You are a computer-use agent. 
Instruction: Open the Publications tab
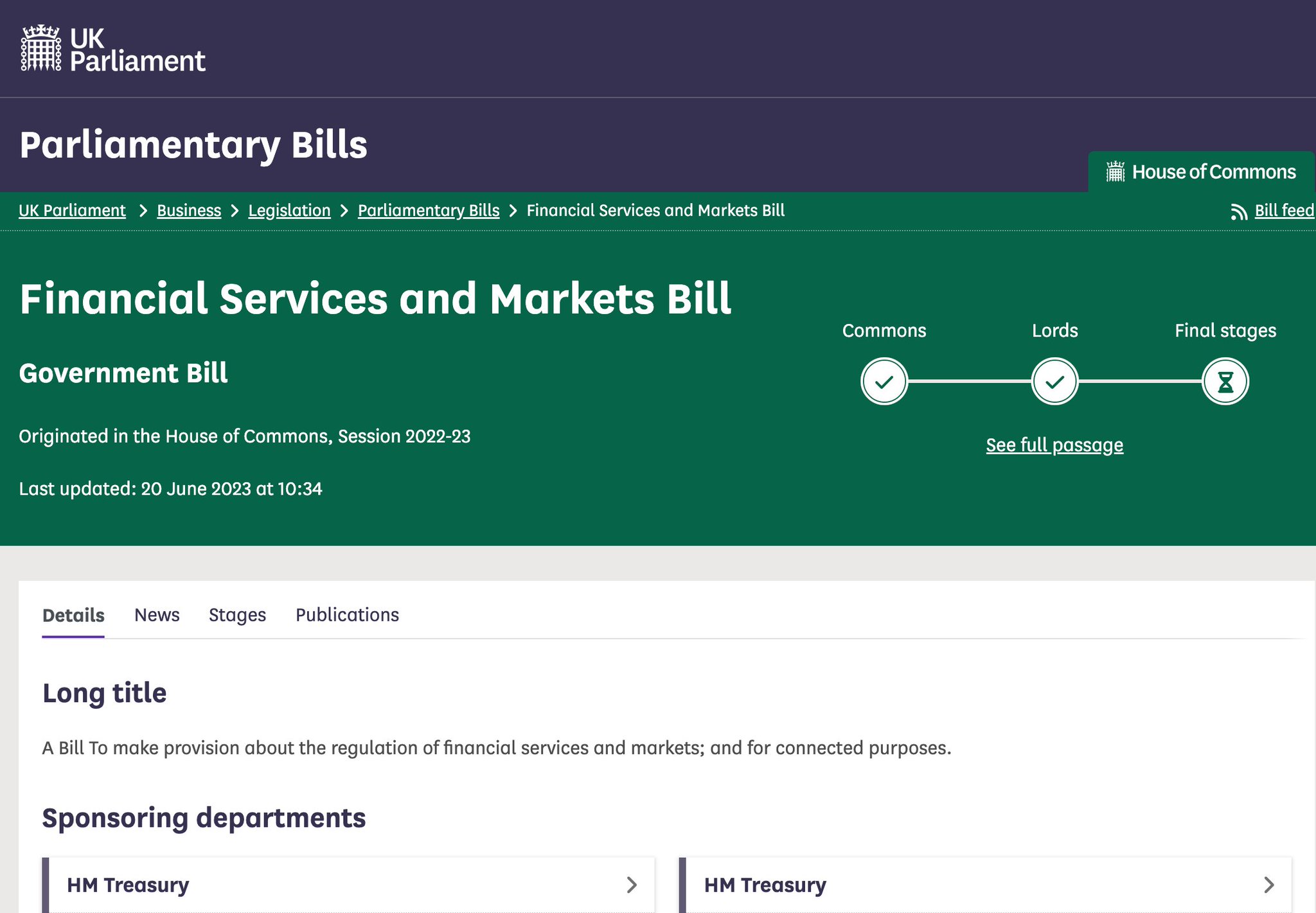pyautogui.click(x=347, y=615)
